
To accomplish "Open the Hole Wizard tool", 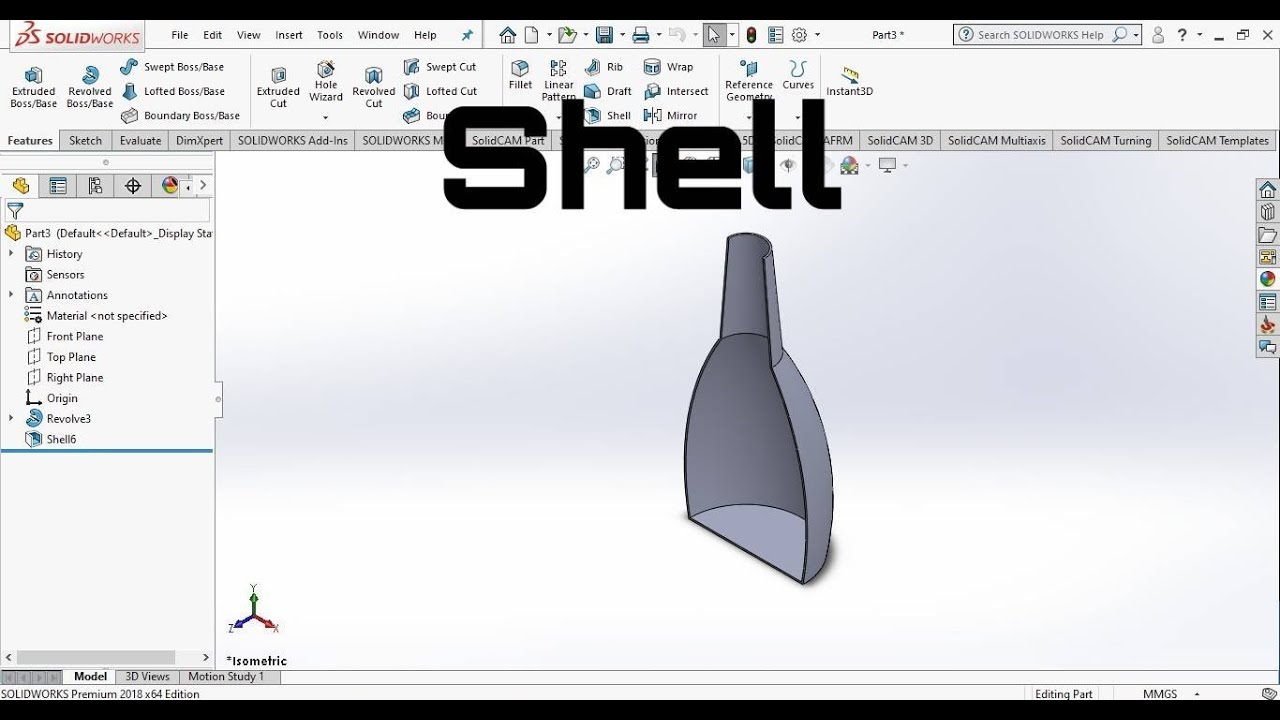I will [326, 82].
